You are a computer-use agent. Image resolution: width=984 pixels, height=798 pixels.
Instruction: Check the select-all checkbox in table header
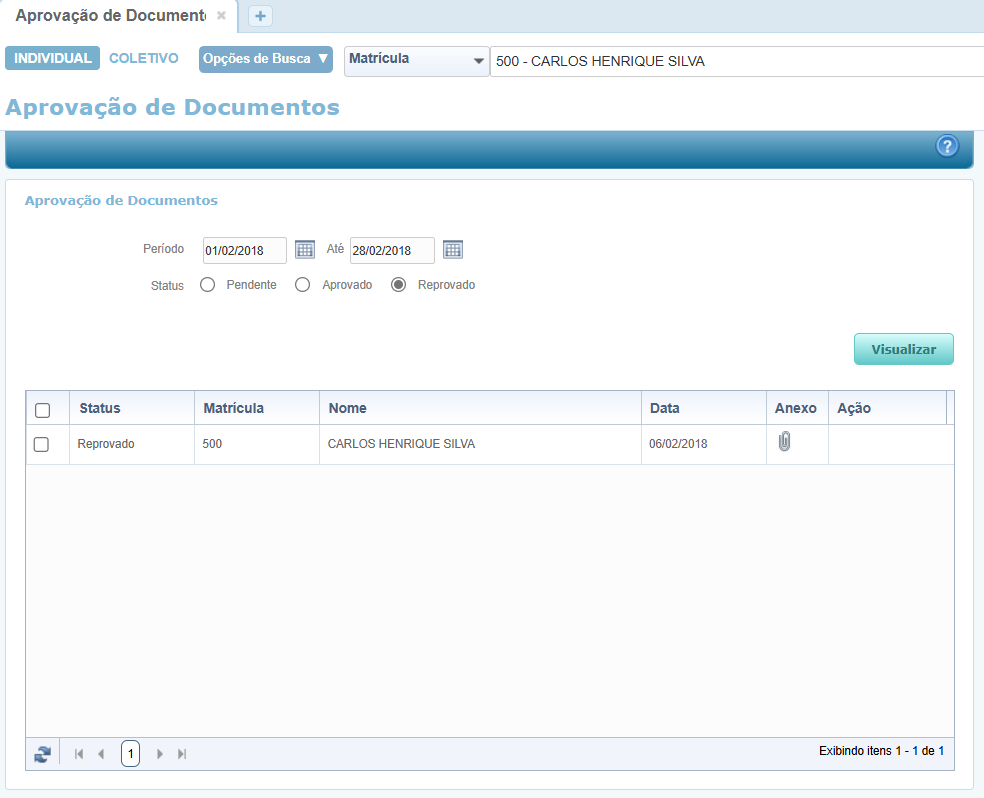point(43,410)
